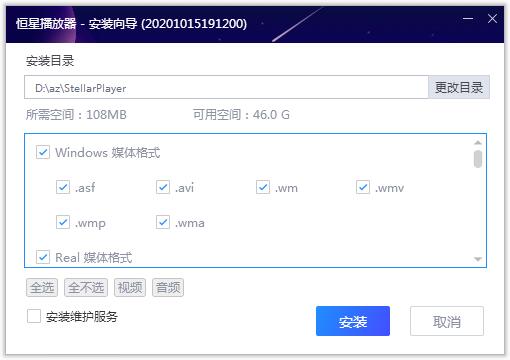Uncheck the Real 媒体格式 group checkbox
Screen dimensions: 510x360
(x=43, y=257)
